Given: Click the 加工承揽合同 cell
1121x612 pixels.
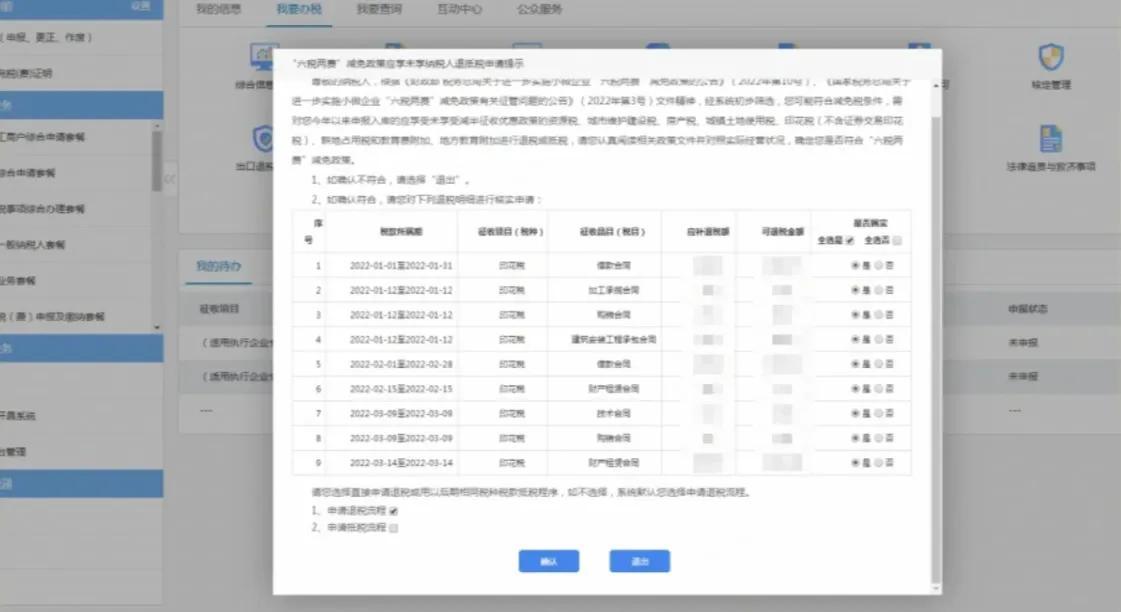Looking at the screenshot, I should (x=613, y=290).
